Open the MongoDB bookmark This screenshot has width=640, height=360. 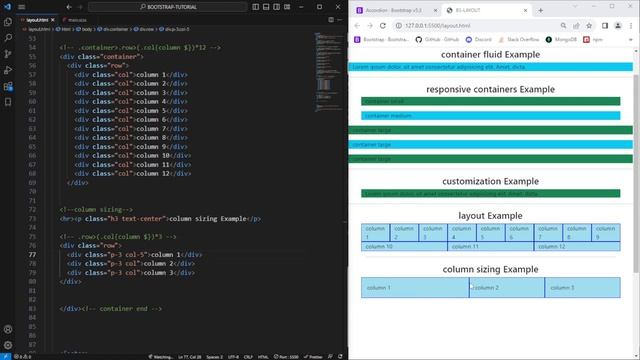(561, 40)
